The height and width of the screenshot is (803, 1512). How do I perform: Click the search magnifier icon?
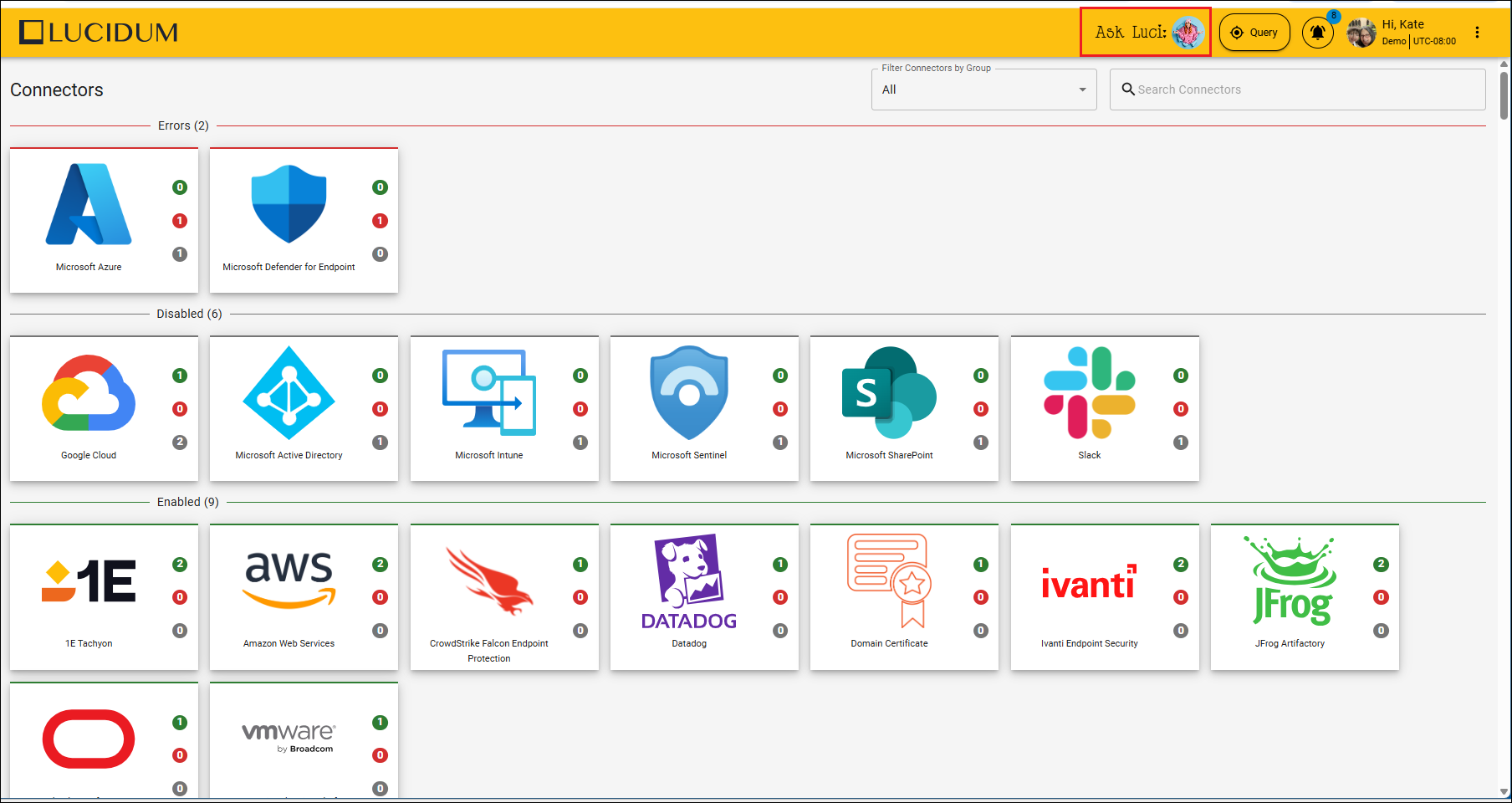tap(1128, 89)
